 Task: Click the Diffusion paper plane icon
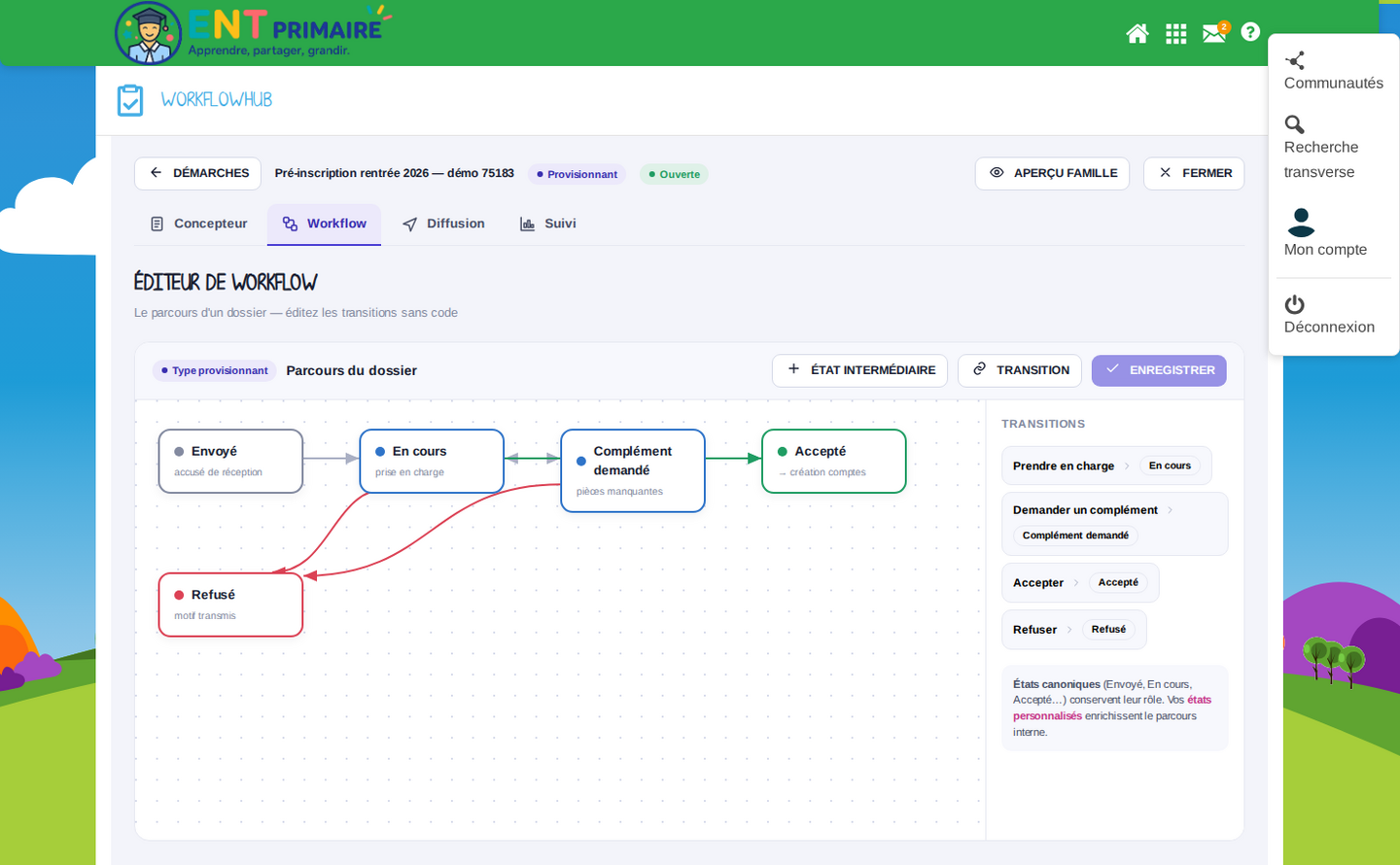410,224
